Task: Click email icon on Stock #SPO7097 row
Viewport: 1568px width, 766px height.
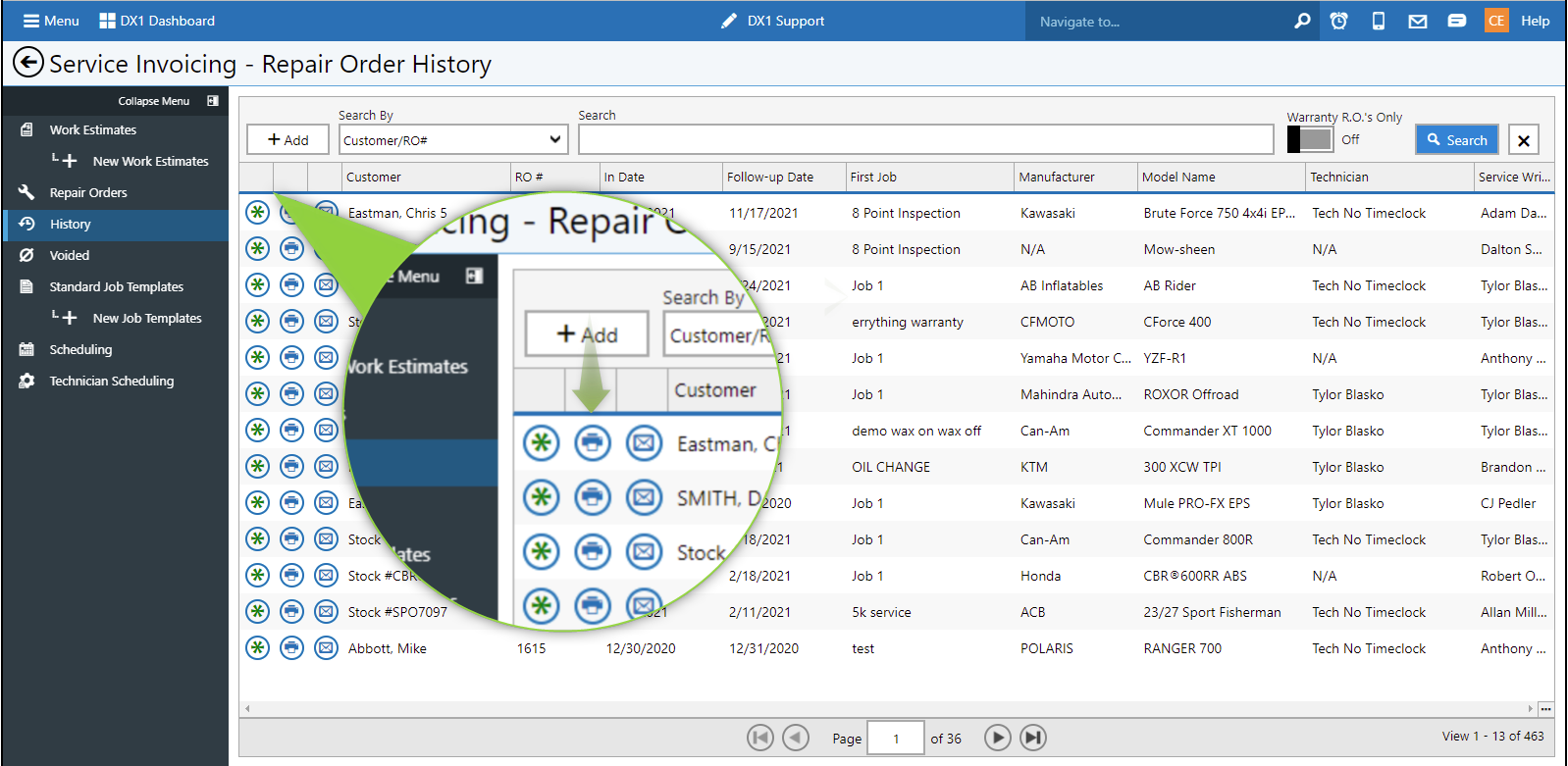Action: pos(326,611)
